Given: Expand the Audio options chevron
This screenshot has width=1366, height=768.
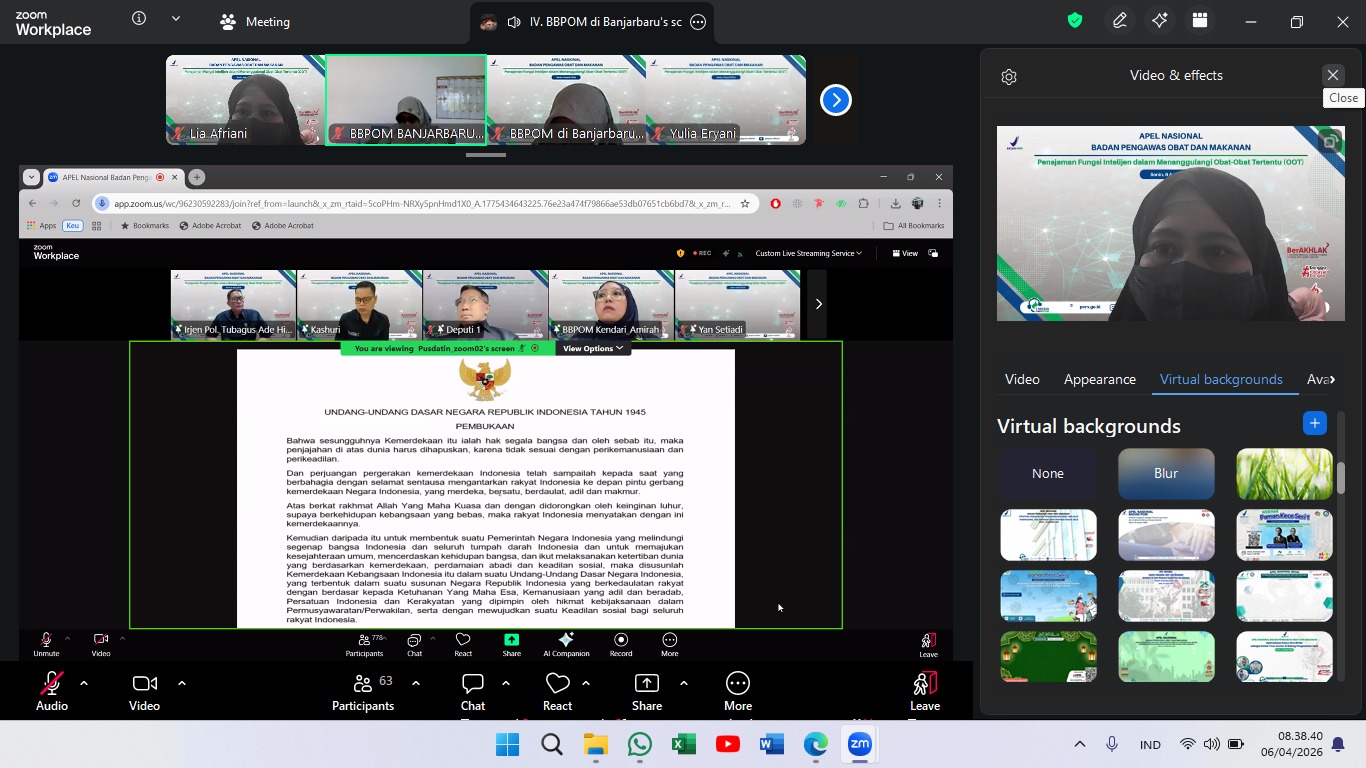Looking at the screenshot, I should [x=84, y=683].
